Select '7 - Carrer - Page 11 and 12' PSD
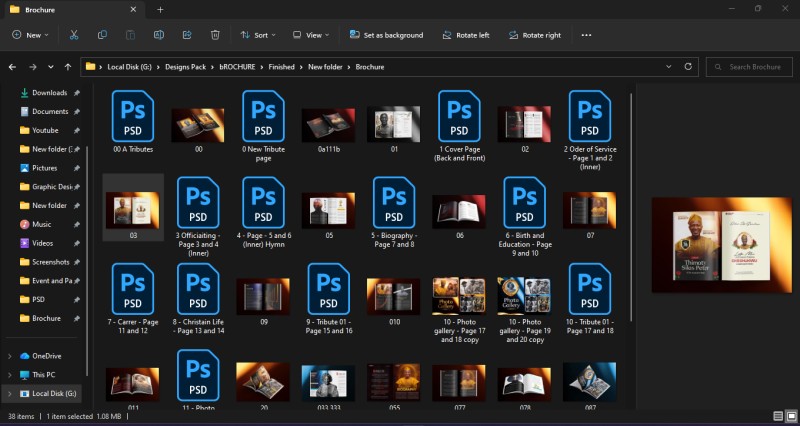This screenshot has width=800, height=426. click(x=133, y=298)
